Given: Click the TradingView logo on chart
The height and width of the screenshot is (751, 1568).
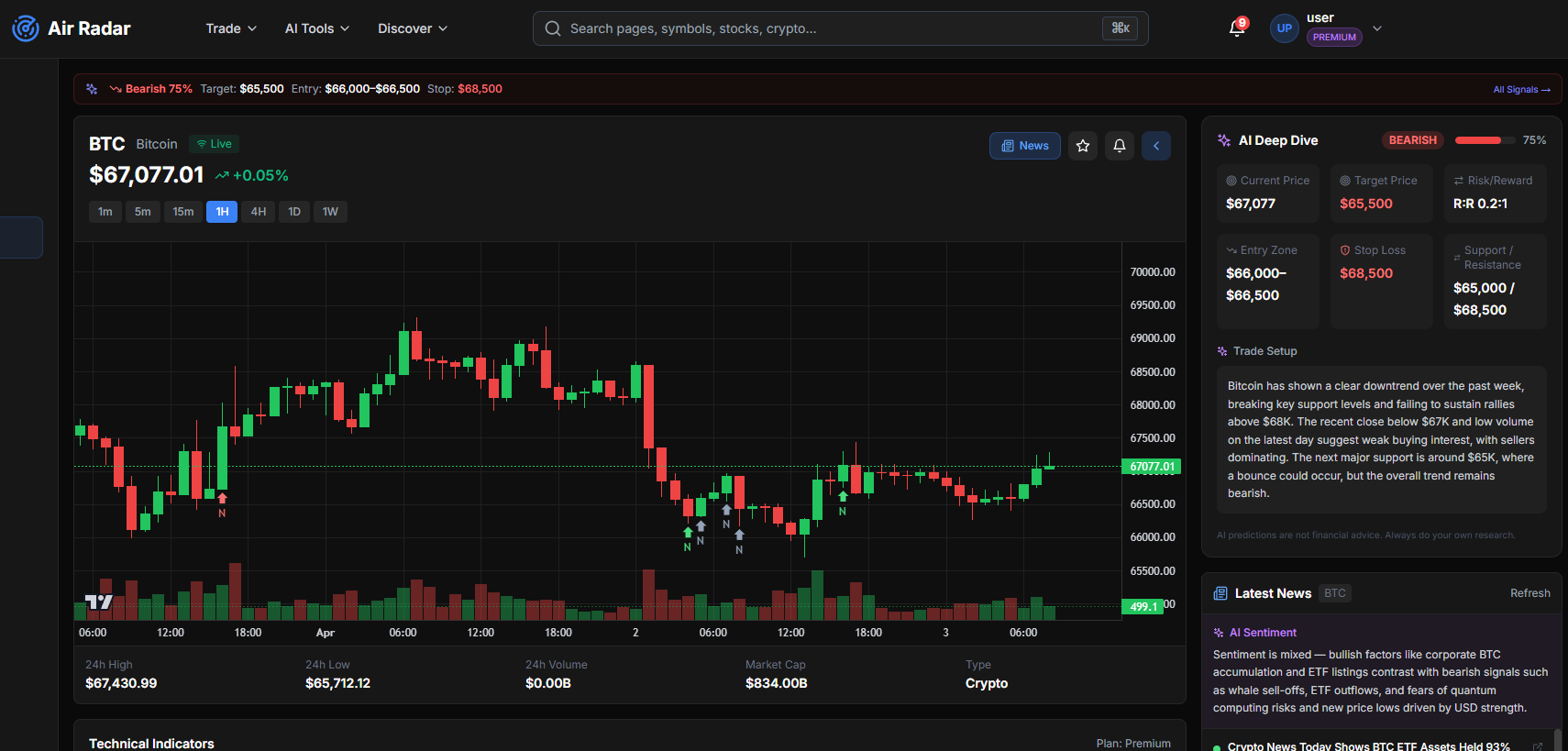Looking at the screenshot, I should pos(98,602).
